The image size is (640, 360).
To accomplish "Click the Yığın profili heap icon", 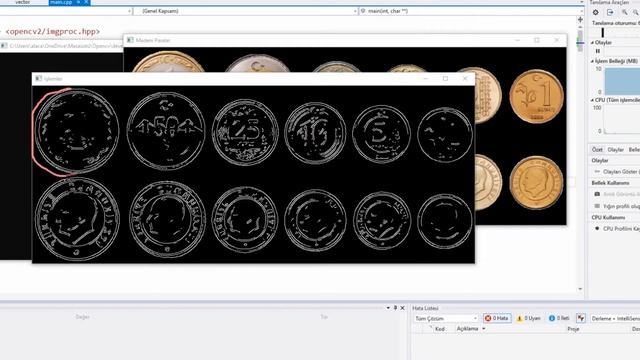I will point(597,206).
